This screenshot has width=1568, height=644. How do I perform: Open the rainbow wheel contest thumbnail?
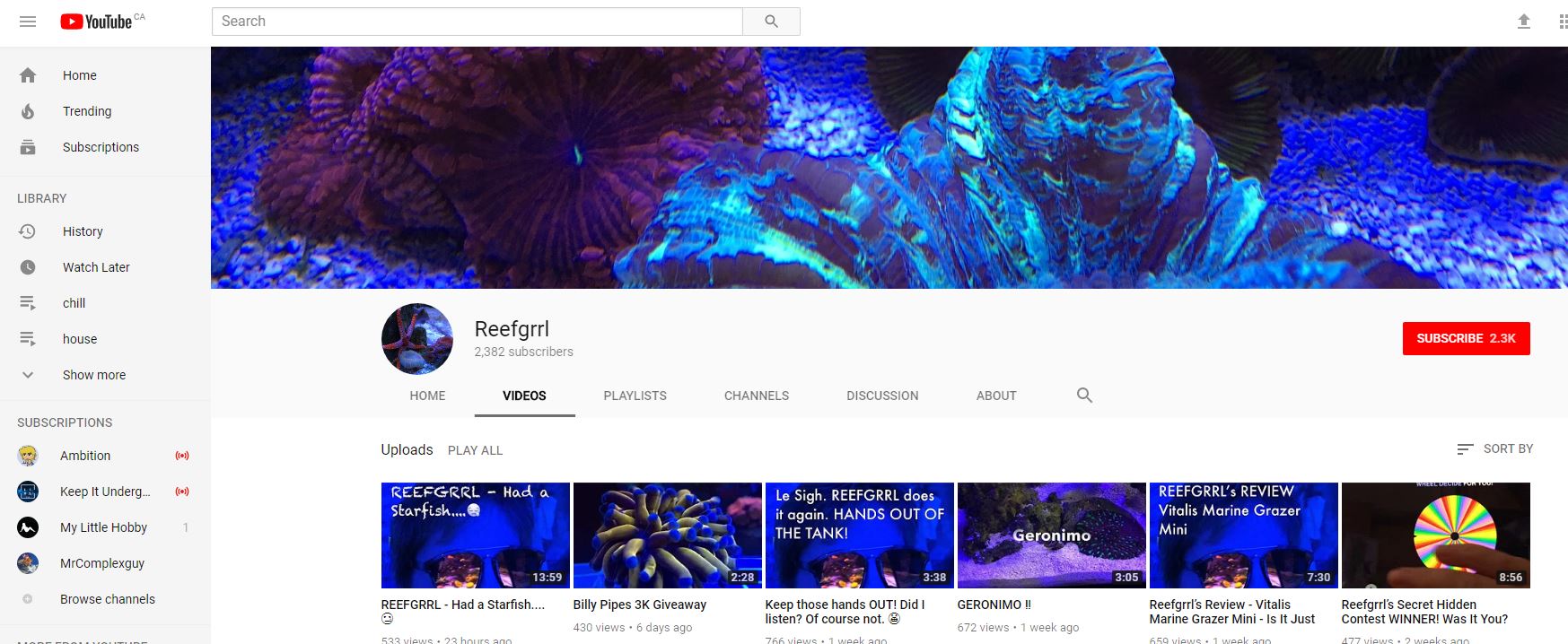click(1436, 535)
